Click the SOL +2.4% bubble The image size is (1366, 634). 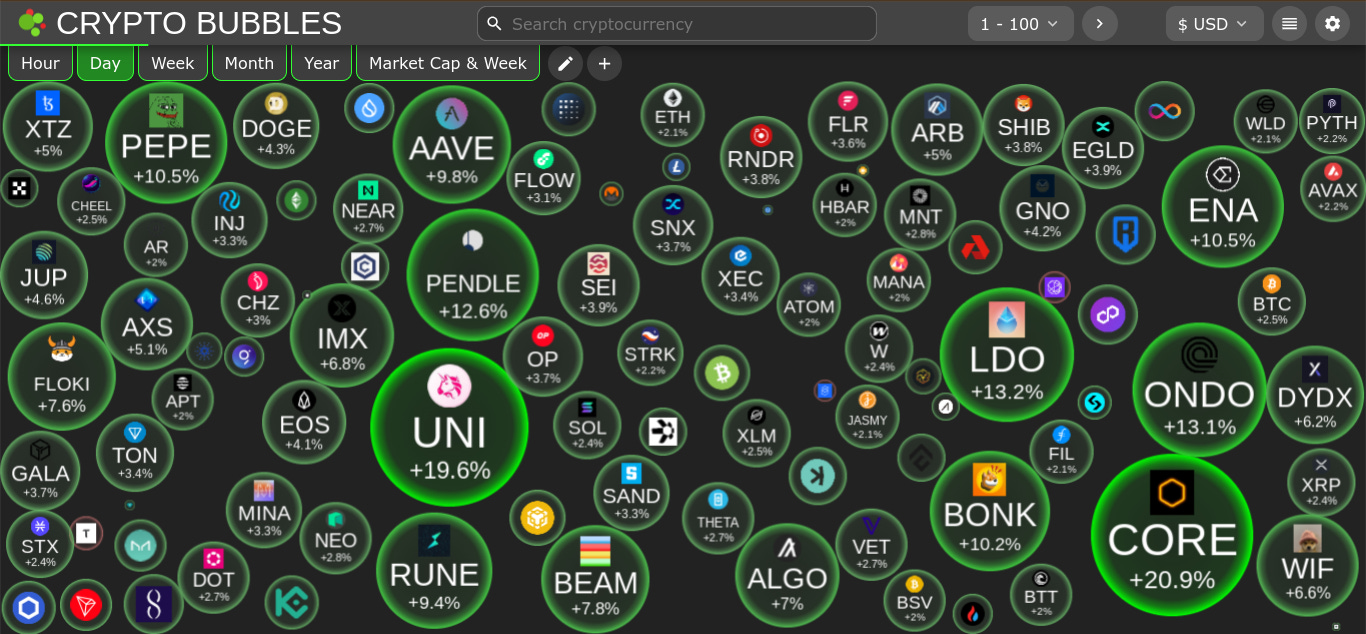[x=587, y=425]
